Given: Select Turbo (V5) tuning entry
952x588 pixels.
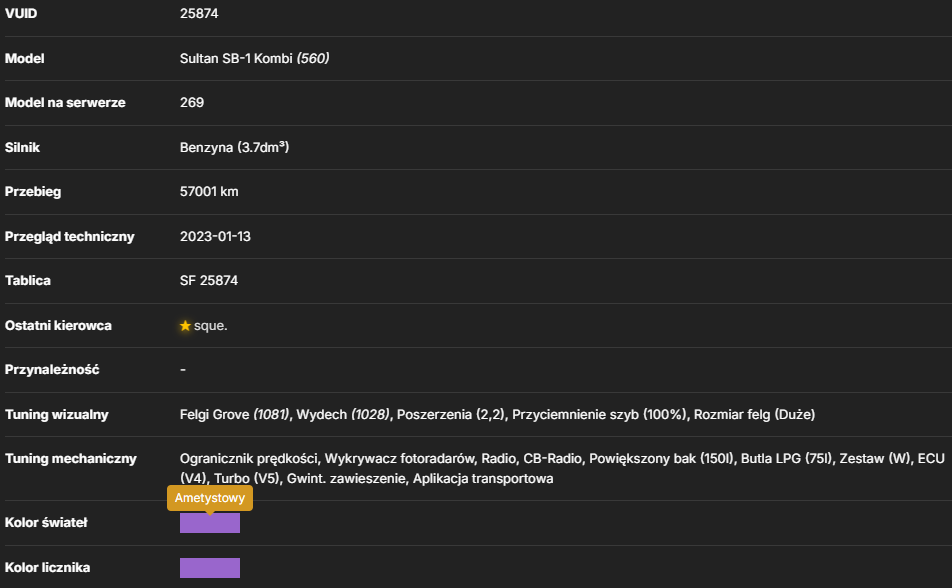Looking at the screenshot, I should click(x=246, y=479).
